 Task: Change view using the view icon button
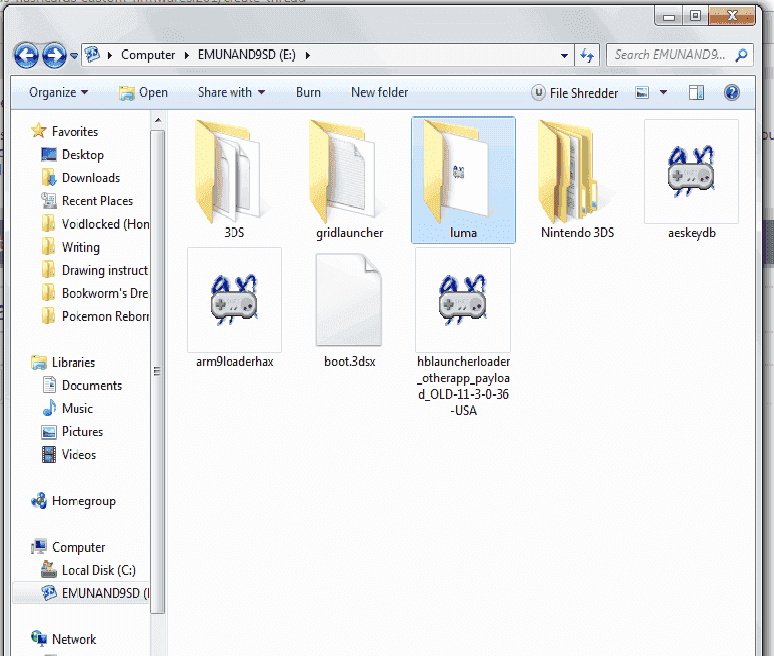[642, 92]
